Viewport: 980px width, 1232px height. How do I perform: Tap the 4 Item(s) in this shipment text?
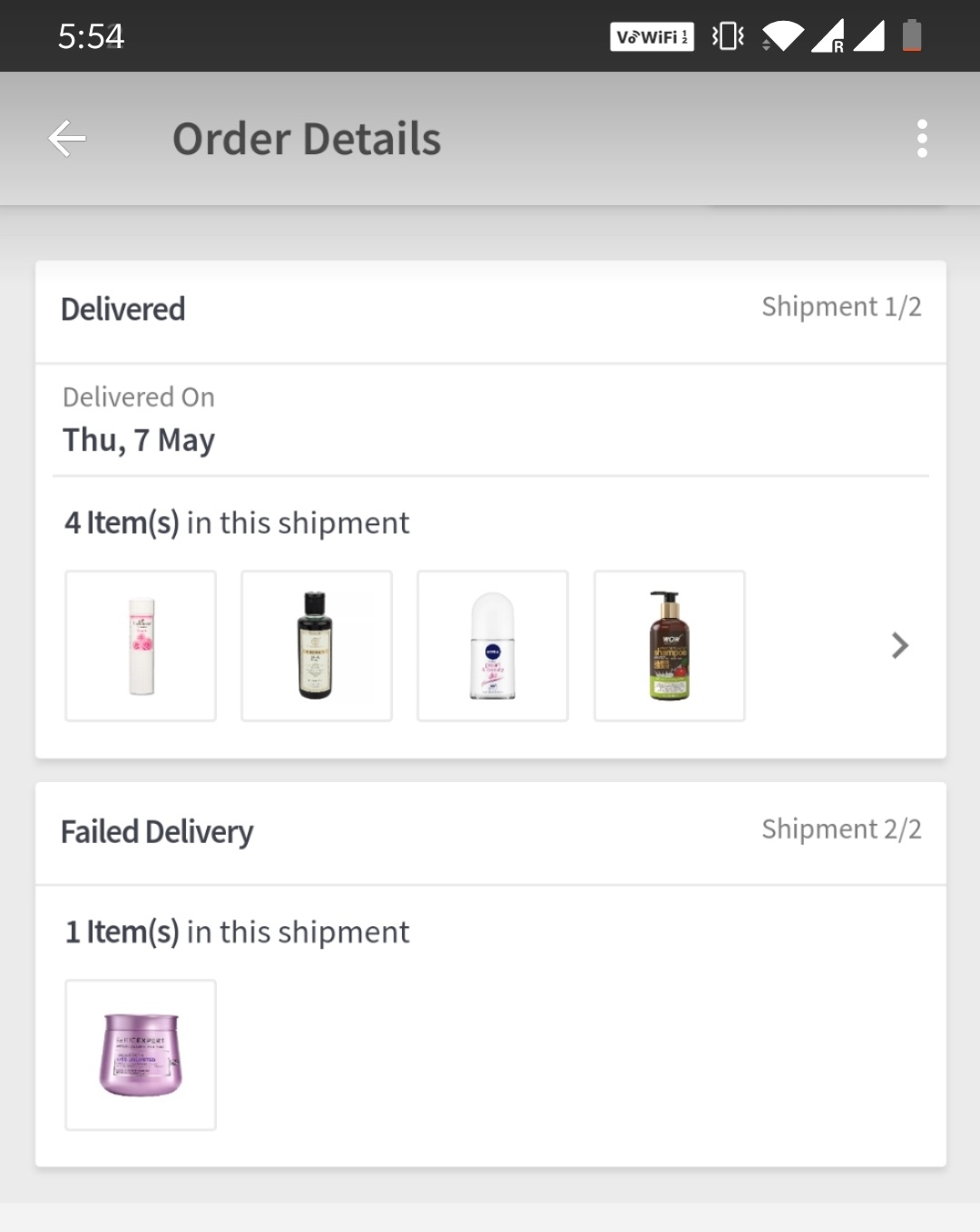[x=237, y=523]
